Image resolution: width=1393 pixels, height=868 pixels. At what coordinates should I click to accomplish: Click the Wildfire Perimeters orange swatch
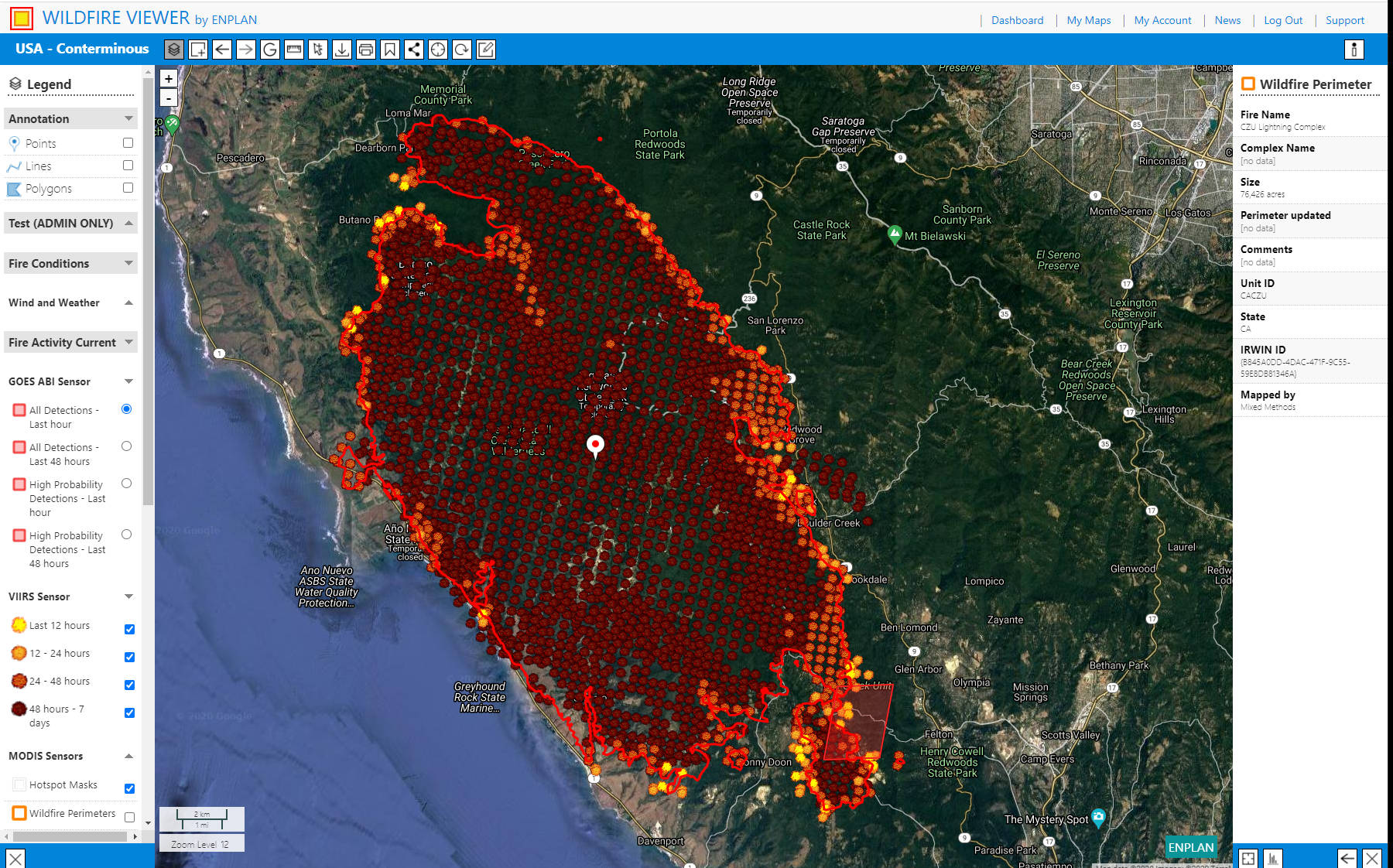19,813
